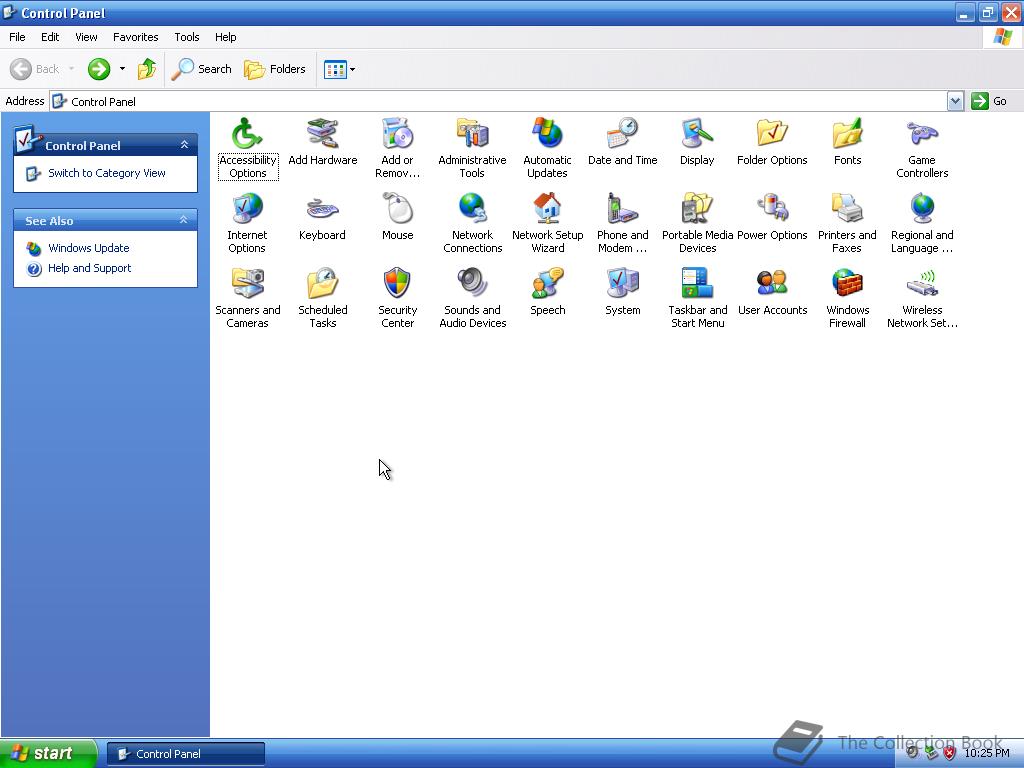Open Add Hardware wizard icon

[x=323, y=134]
